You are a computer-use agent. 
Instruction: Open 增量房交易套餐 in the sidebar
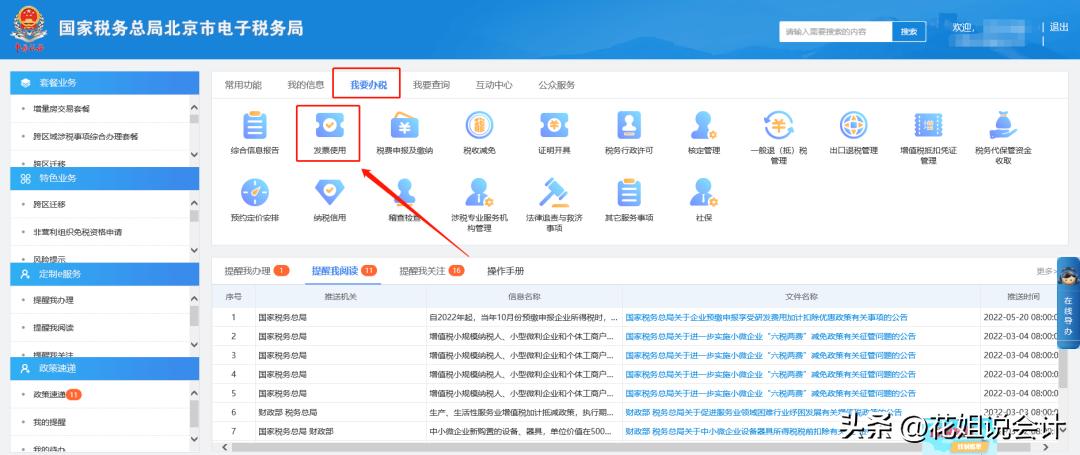61,109
